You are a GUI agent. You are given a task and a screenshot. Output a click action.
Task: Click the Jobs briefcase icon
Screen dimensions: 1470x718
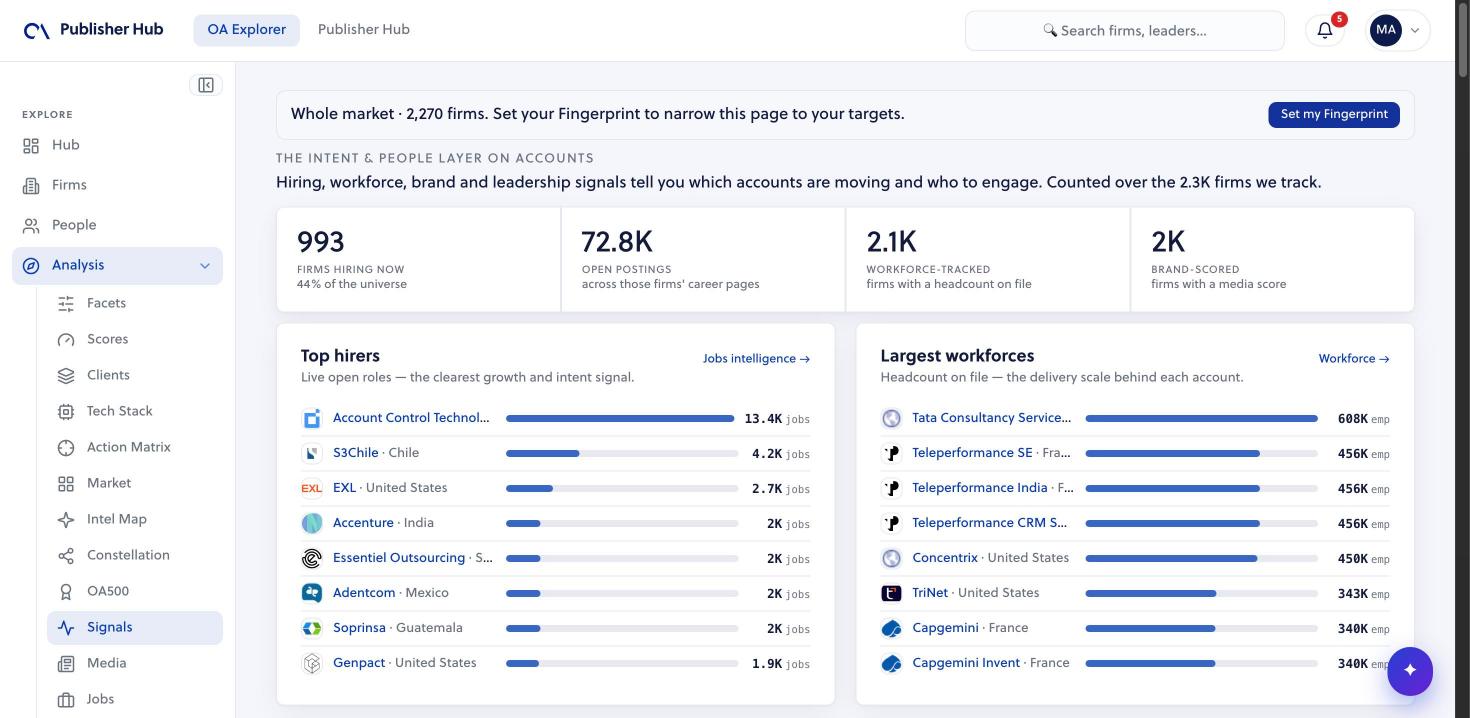[66, 699]
